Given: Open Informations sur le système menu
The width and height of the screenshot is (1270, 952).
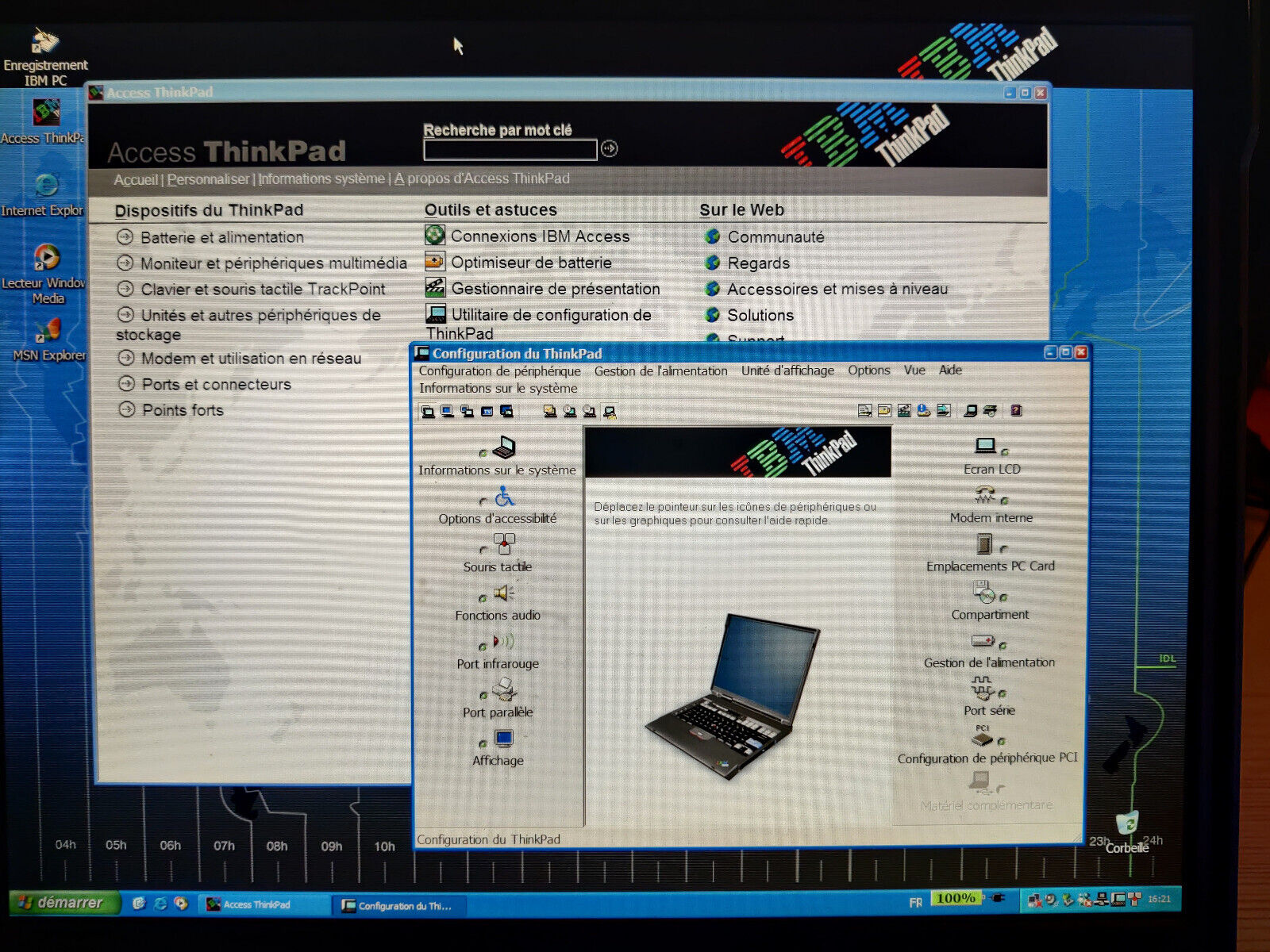Looking at the screenshot, I should pos(498,388).
